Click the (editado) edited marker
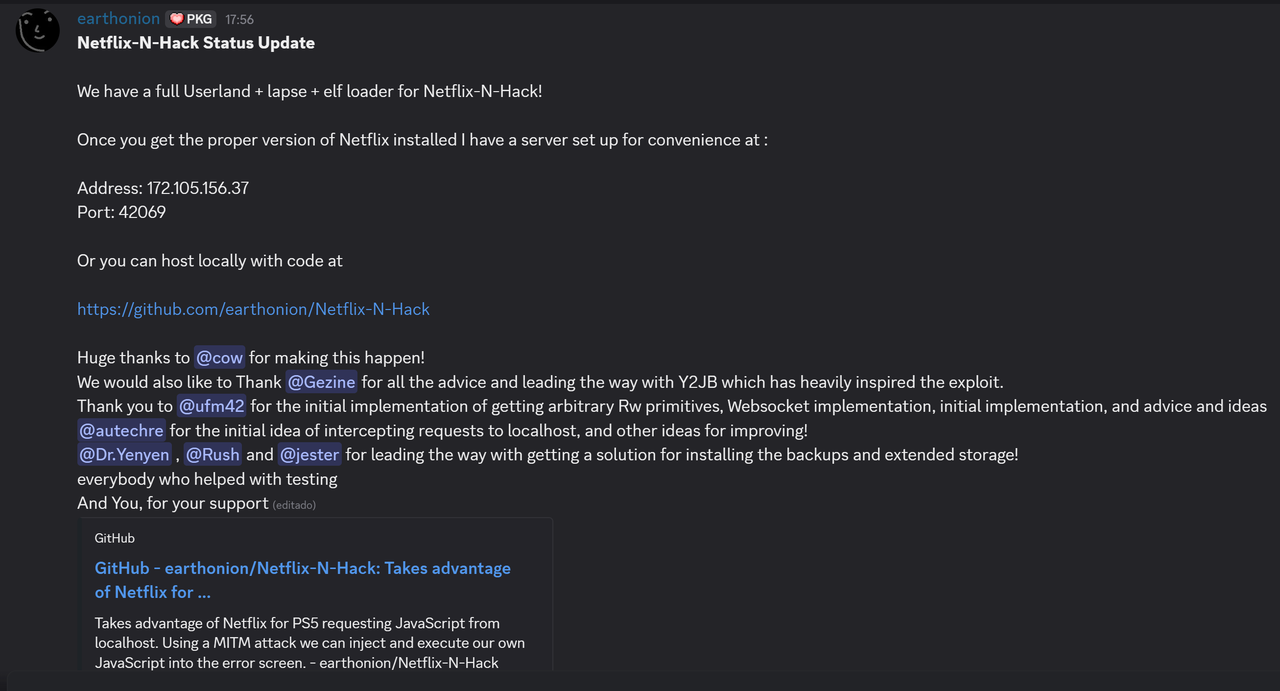Screen dimensions: 1280x691 (x=294, y=505)
